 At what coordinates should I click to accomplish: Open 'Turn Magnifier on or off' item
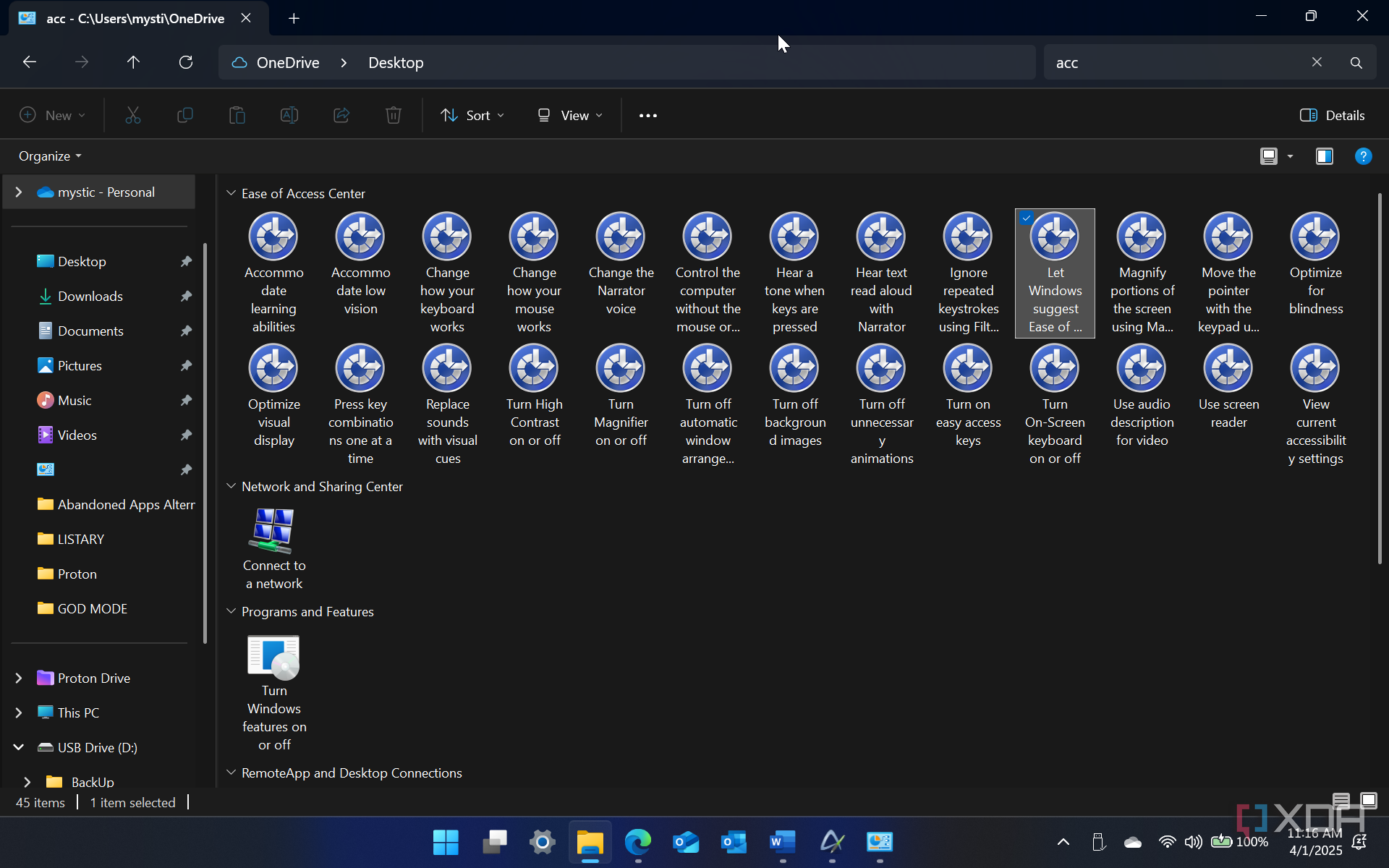click(x=621, y=396)
